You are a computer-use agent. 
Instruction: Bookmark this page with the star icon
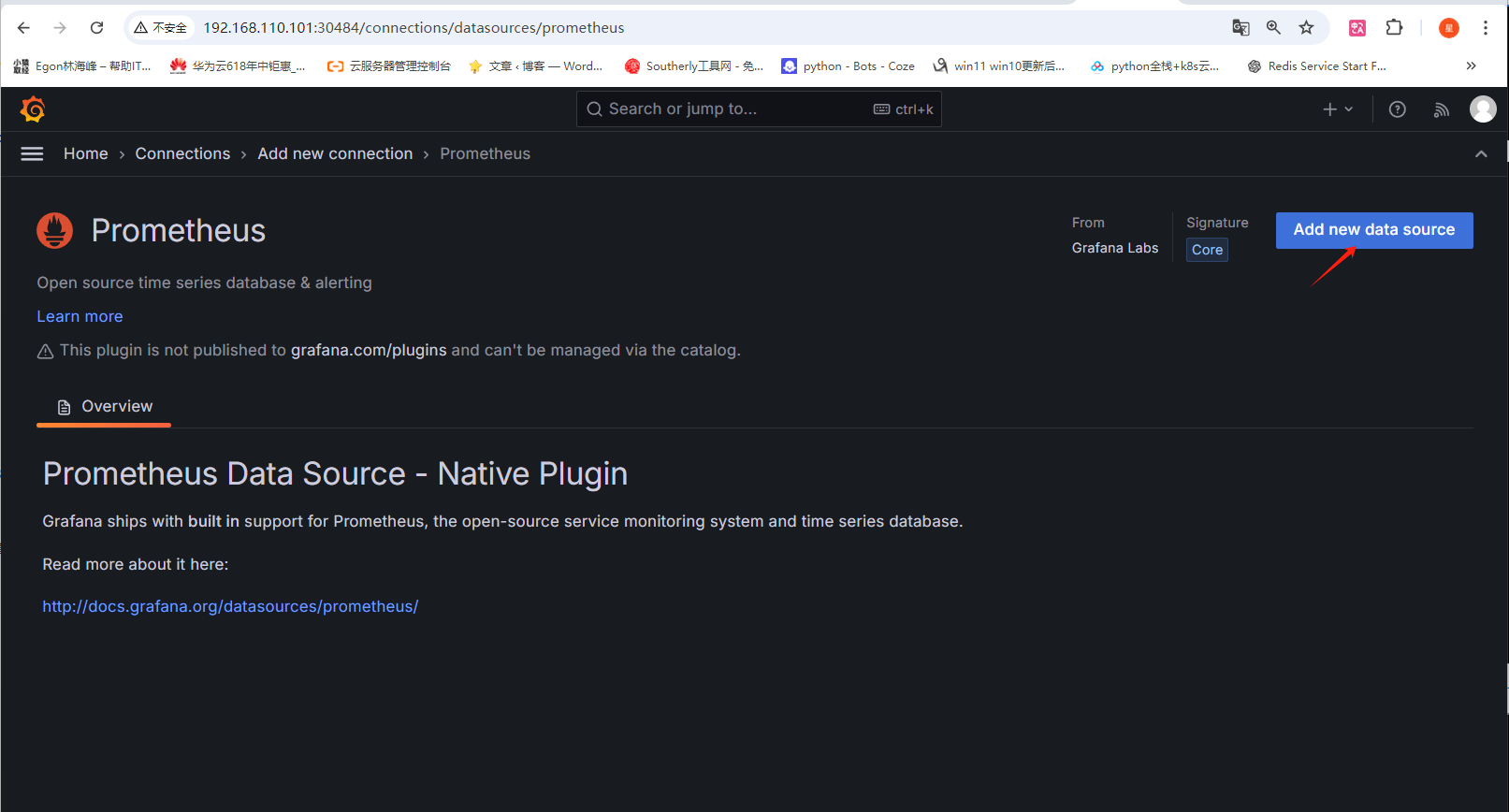tap(1306, 28)
